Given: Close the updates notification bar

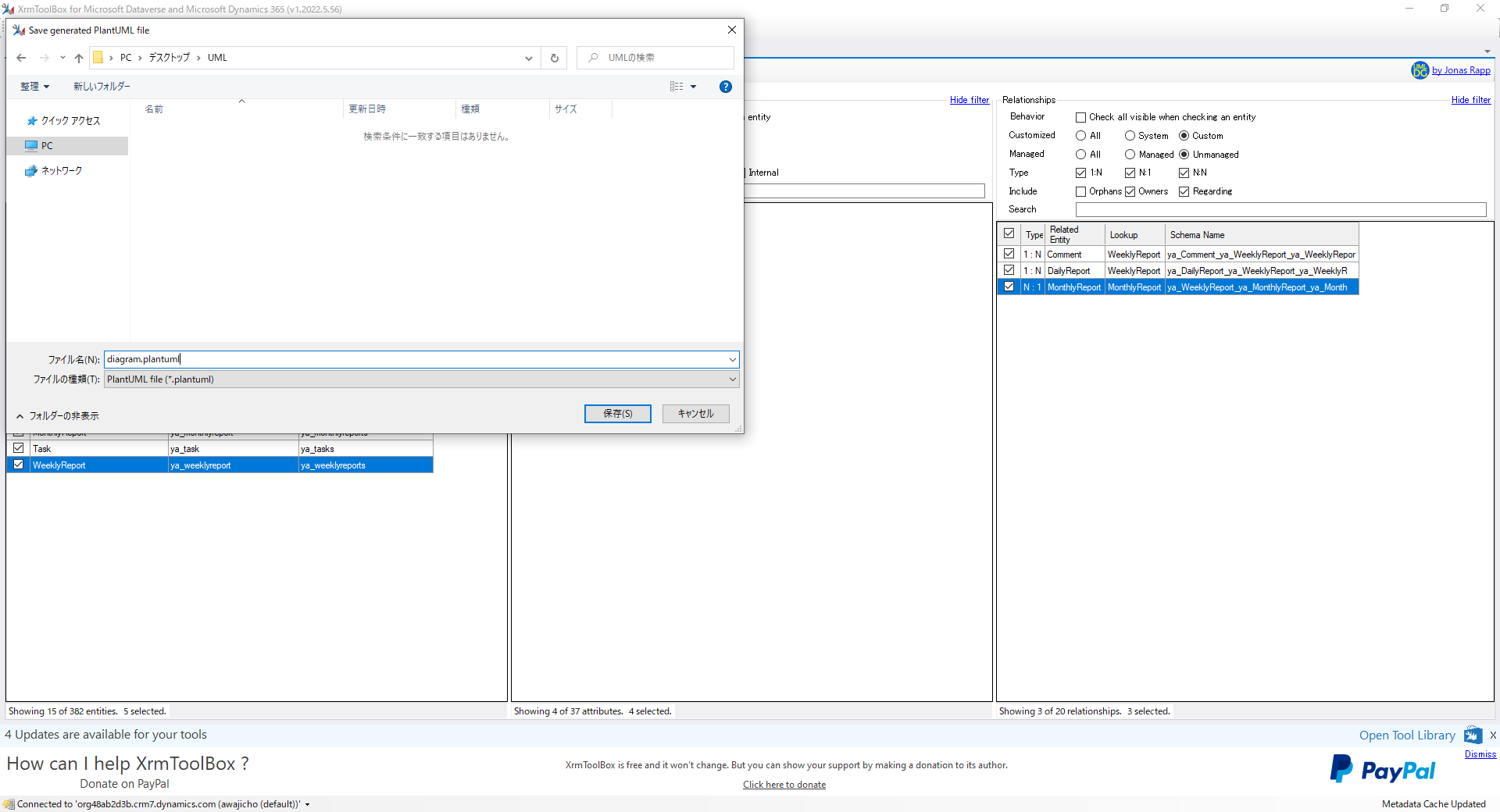Looking at the screenshot, I should (1493, 735).
